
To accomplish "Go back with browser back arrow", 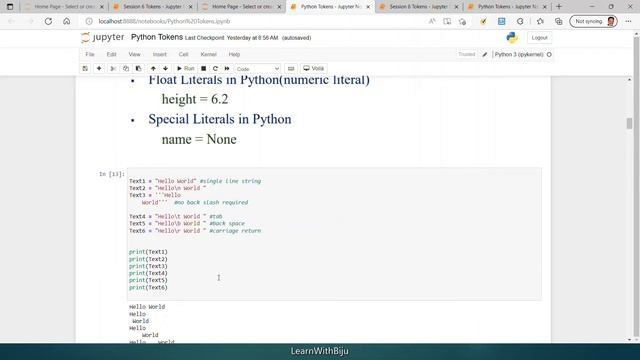I will tap(11, 21).
